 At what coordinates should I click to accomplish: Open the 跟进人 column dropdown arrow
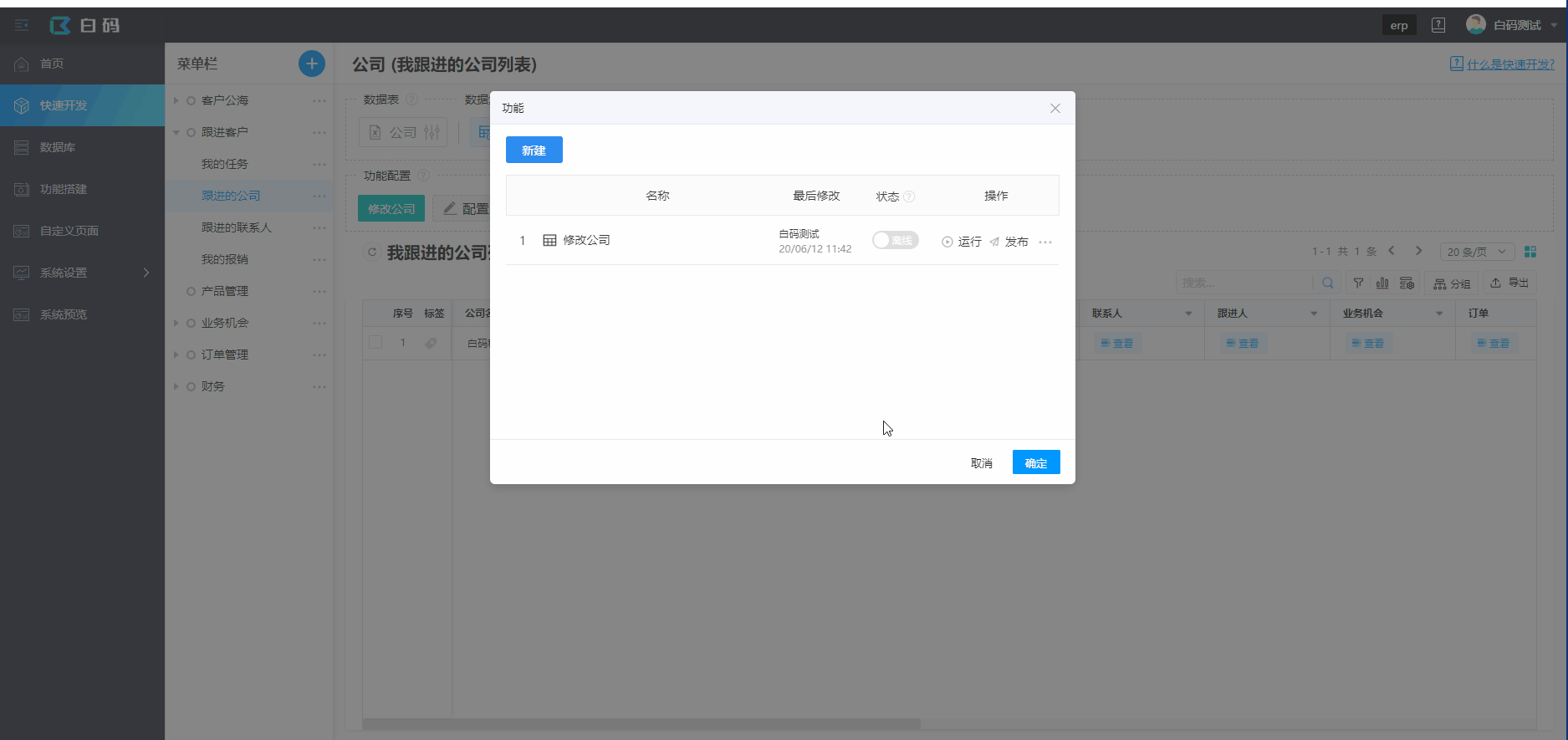[1314, 314]
